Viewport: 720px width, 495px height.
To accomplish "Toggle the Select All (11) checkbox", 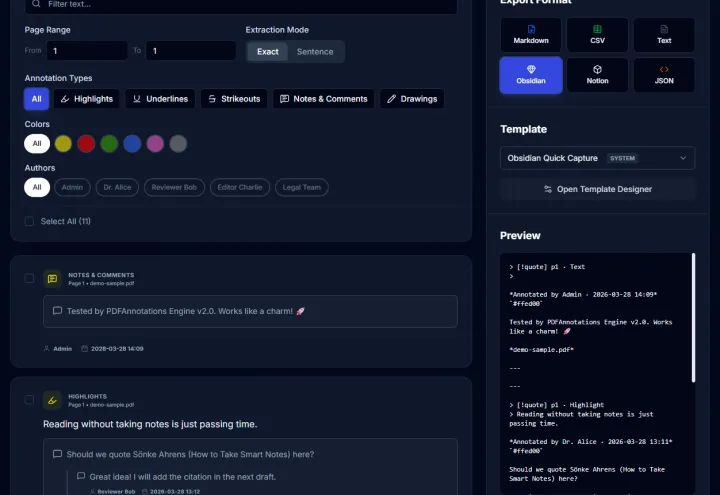I will [x=29, y=221].
